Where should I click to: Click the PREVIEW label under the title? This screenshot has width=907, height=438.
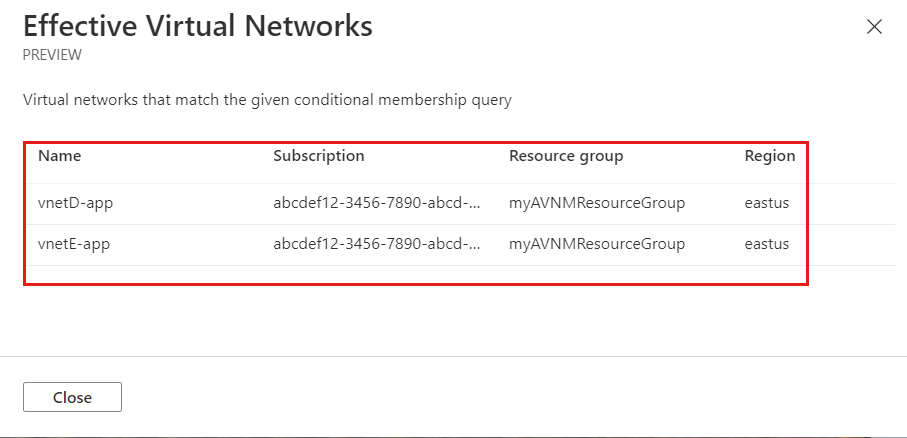click(x=52, y=56)
